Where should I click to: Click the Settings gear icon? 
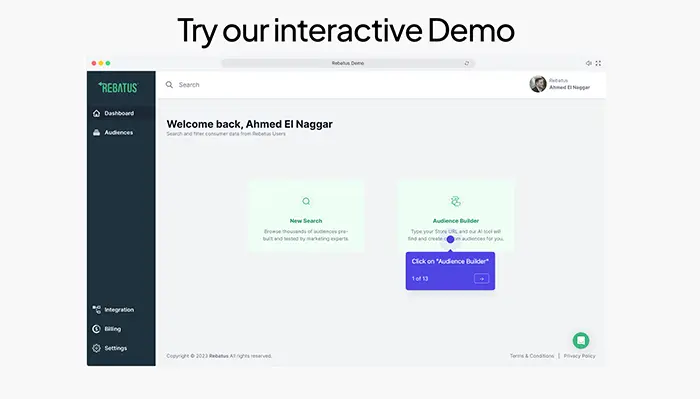point(96,348)
